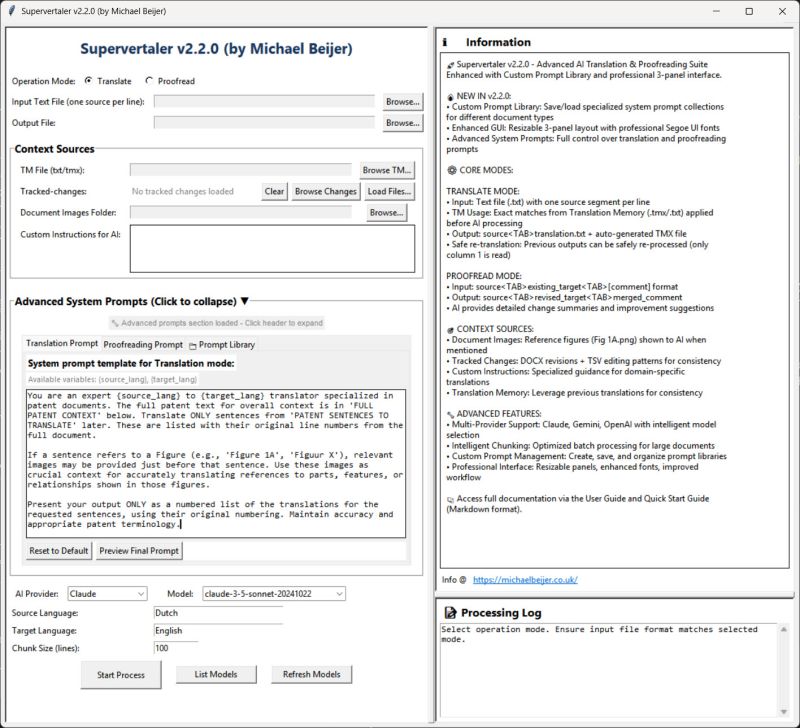Collapse the Advanced System Prompts section
The width and height of the screenshot is (800, 728).
tap(131, 302)
